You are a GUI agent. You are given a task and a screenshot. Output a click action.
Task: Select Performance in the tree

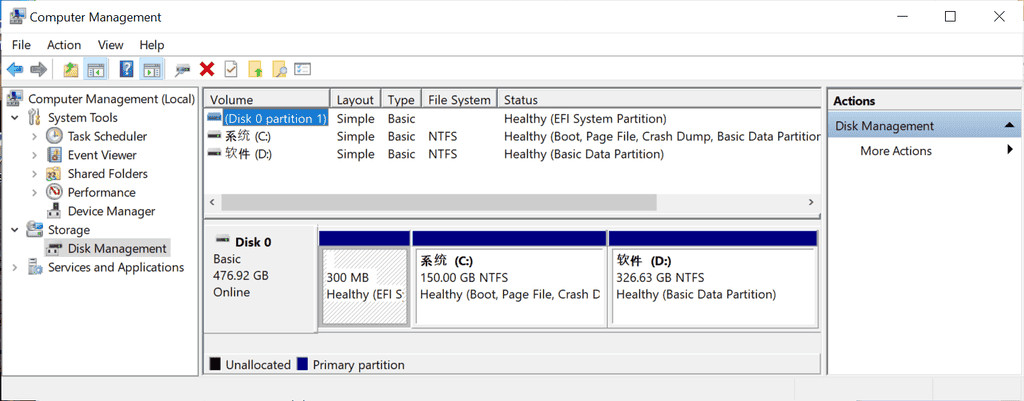pyautogui.click(x=101, y=193)
